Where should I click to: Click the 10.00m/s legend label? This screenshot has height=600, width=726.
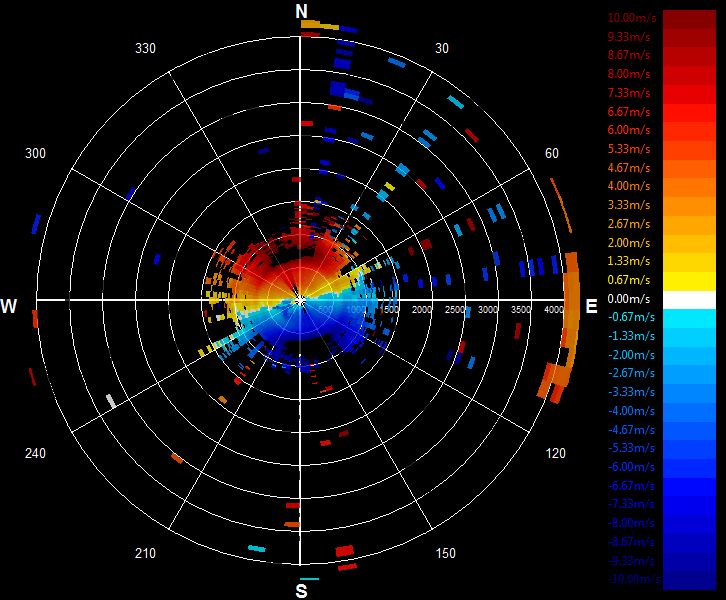(x=632, y=18)
